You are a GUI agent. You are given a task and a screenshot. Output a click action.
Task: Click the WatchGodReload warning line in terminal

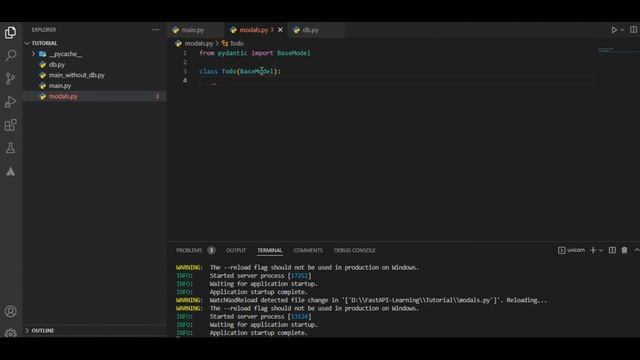[x=361, y=300]
